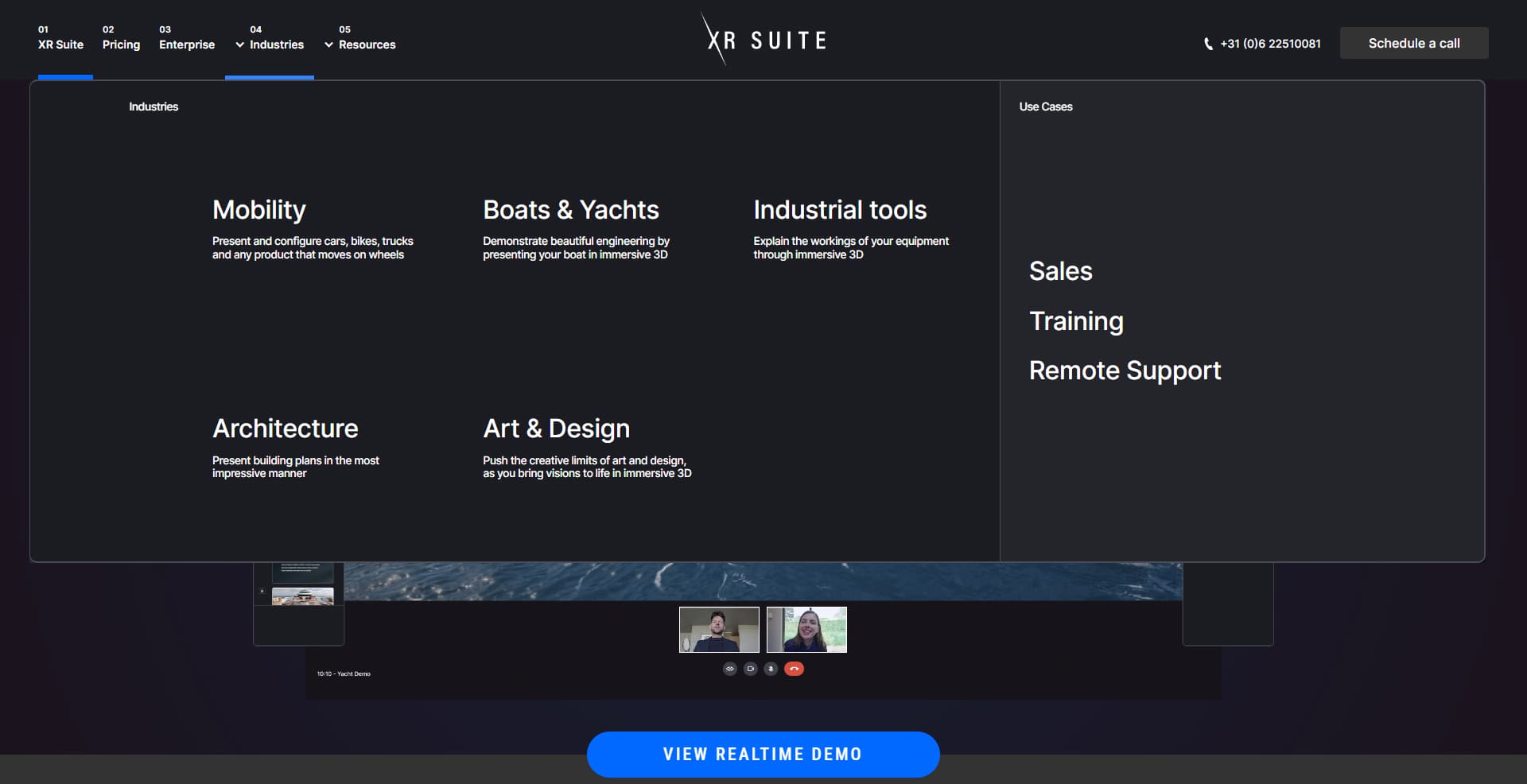Click the phone icon beside +31 number

(1208, 44)
